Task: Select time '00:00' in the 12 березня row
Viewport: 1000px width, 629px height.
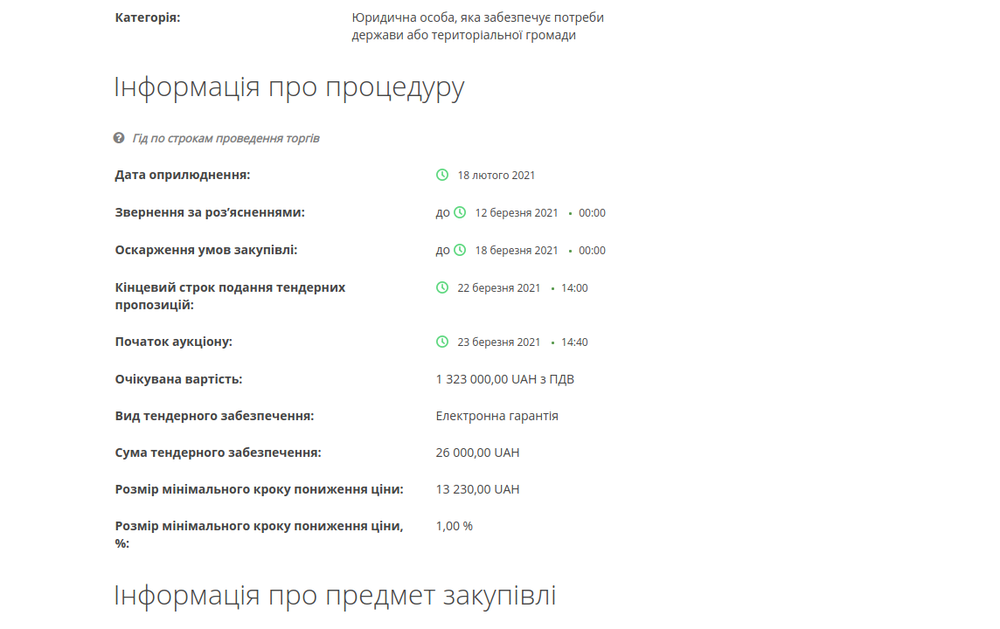Action: click(592, 213)
